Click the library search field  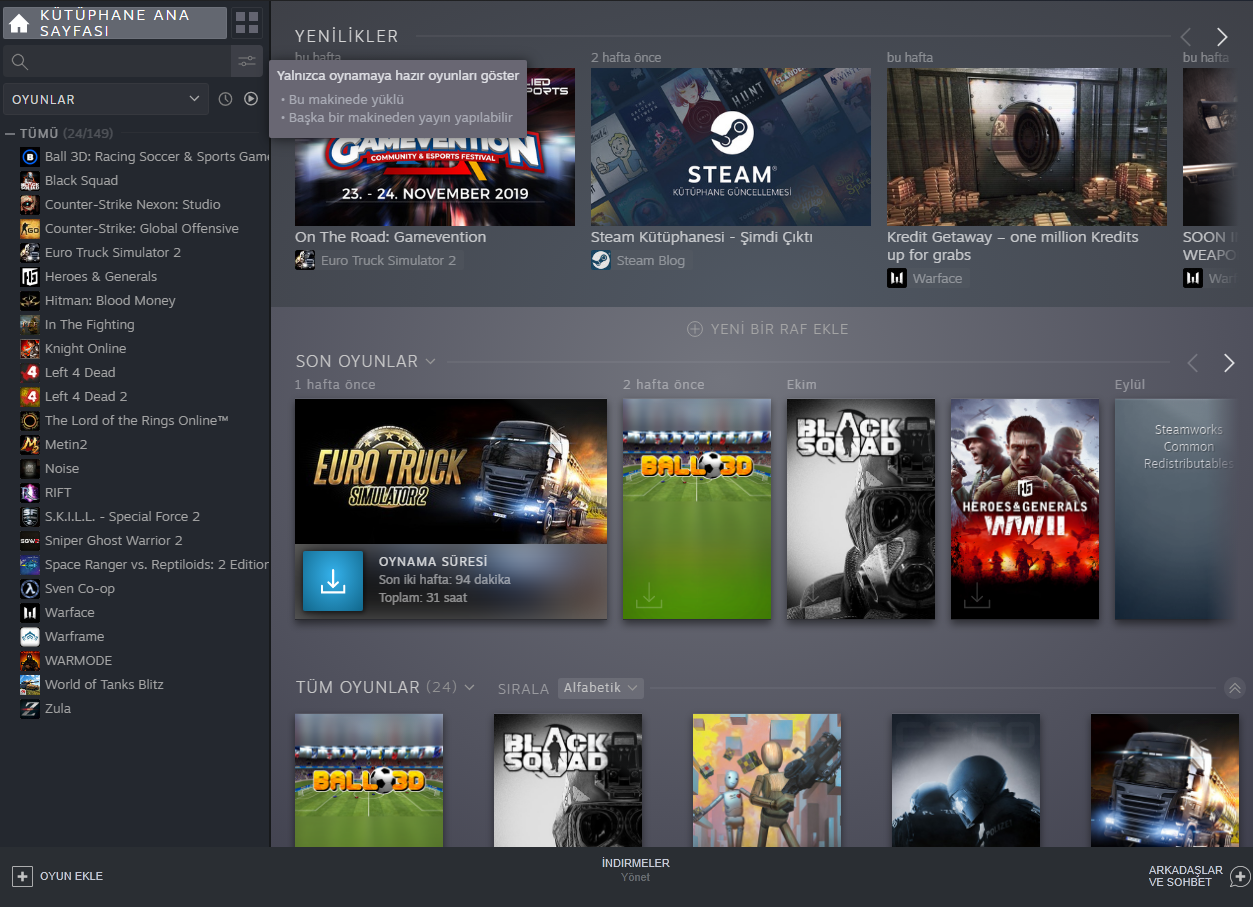click(117, 62)
